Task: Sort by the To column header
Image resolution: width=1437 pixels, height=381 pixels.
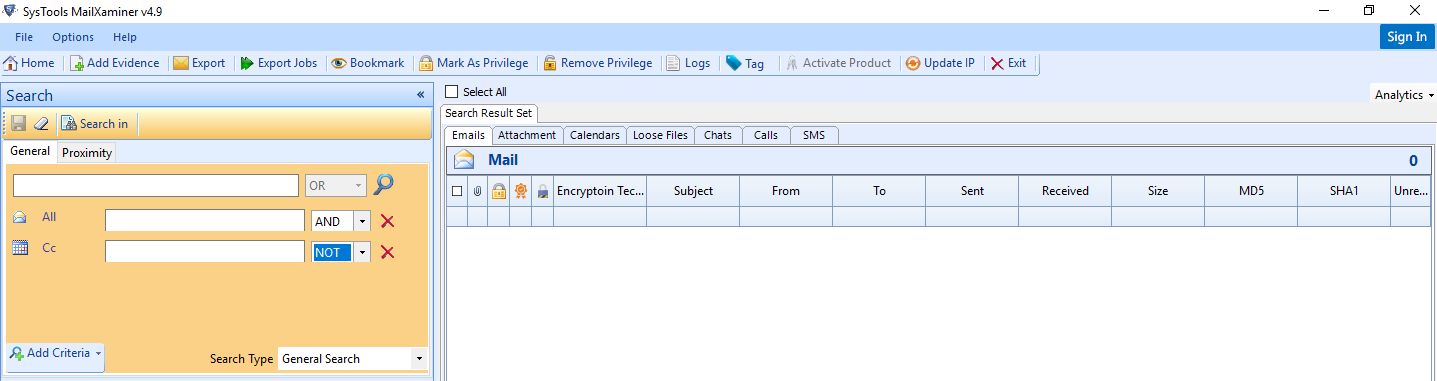Action: tap(879, 191)
